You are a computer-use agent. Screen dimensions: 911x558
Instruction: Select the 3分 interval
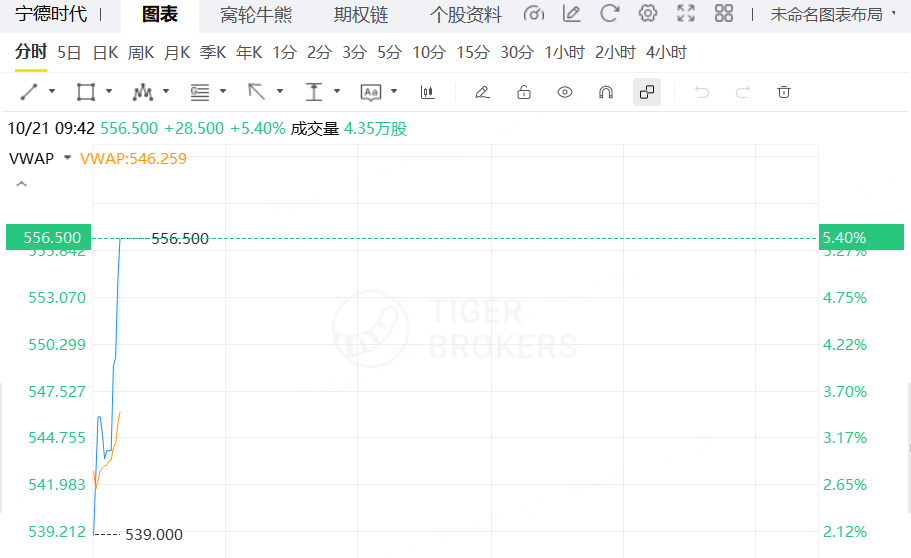click(x=354, y=53)
